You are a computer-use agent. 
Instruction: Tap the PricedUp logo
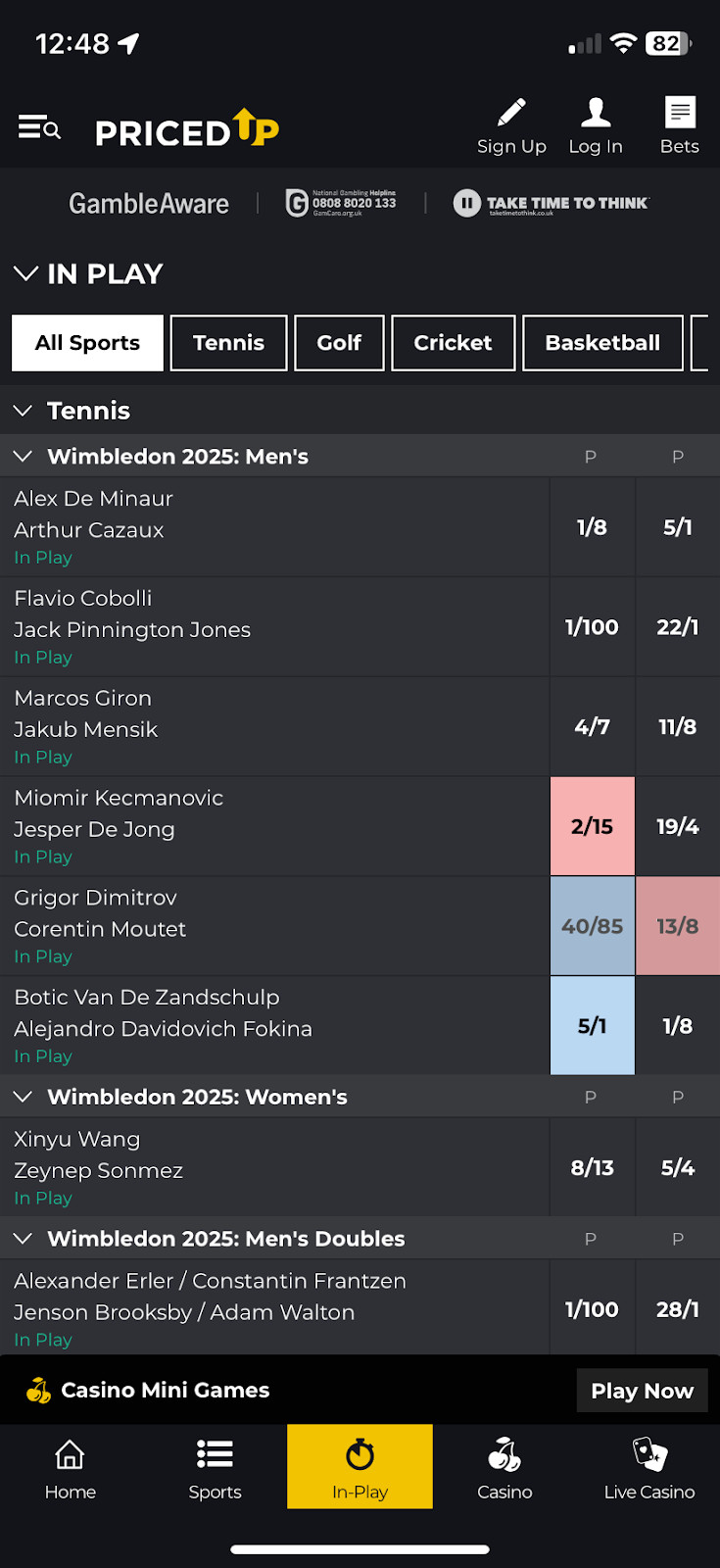click(187, 129)
